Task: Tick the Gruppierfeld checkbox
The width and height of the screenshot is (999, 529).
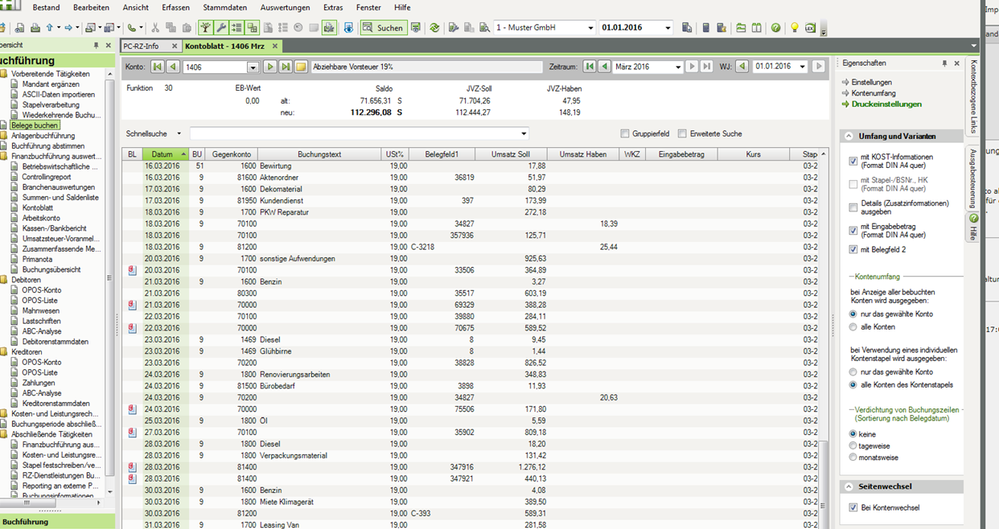Action: pyautogui.click(x=625, y=133)
